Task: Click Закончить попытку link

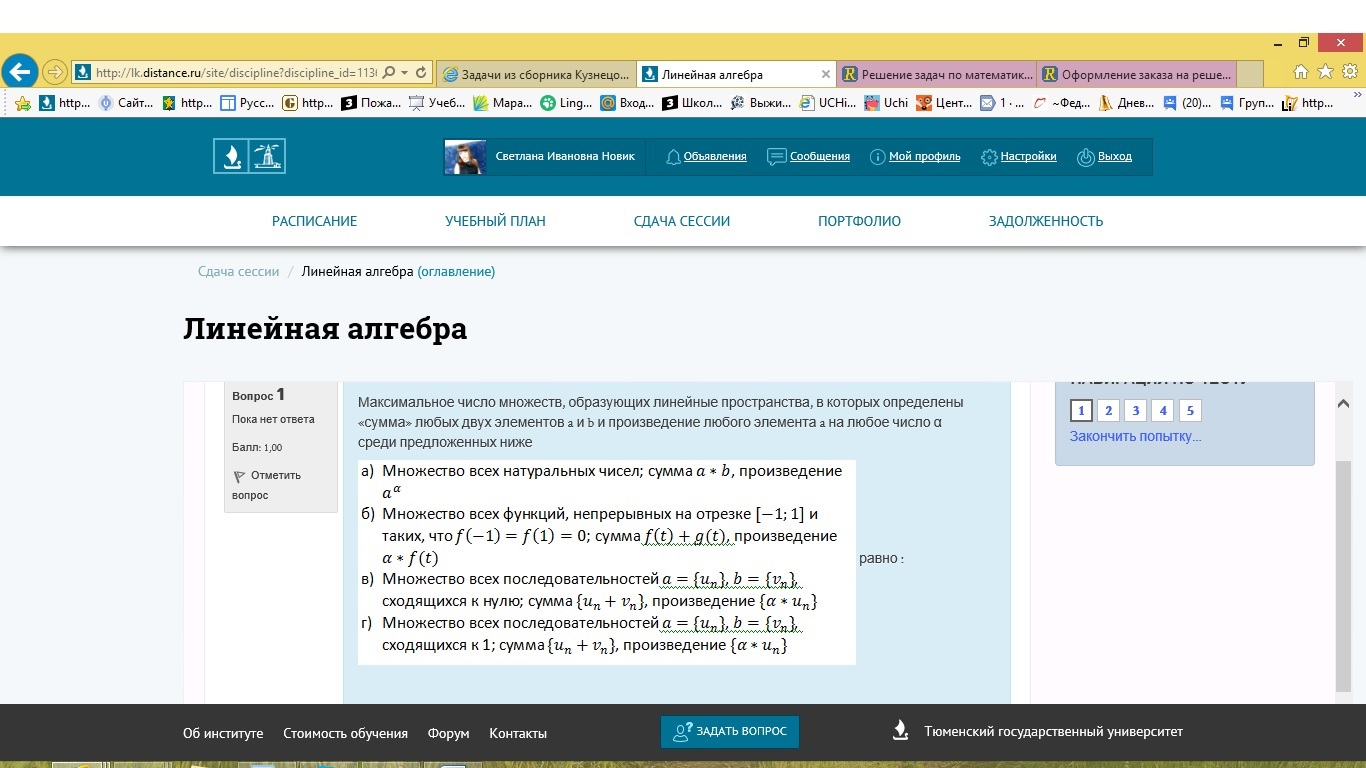Action: click(1135, 436)
